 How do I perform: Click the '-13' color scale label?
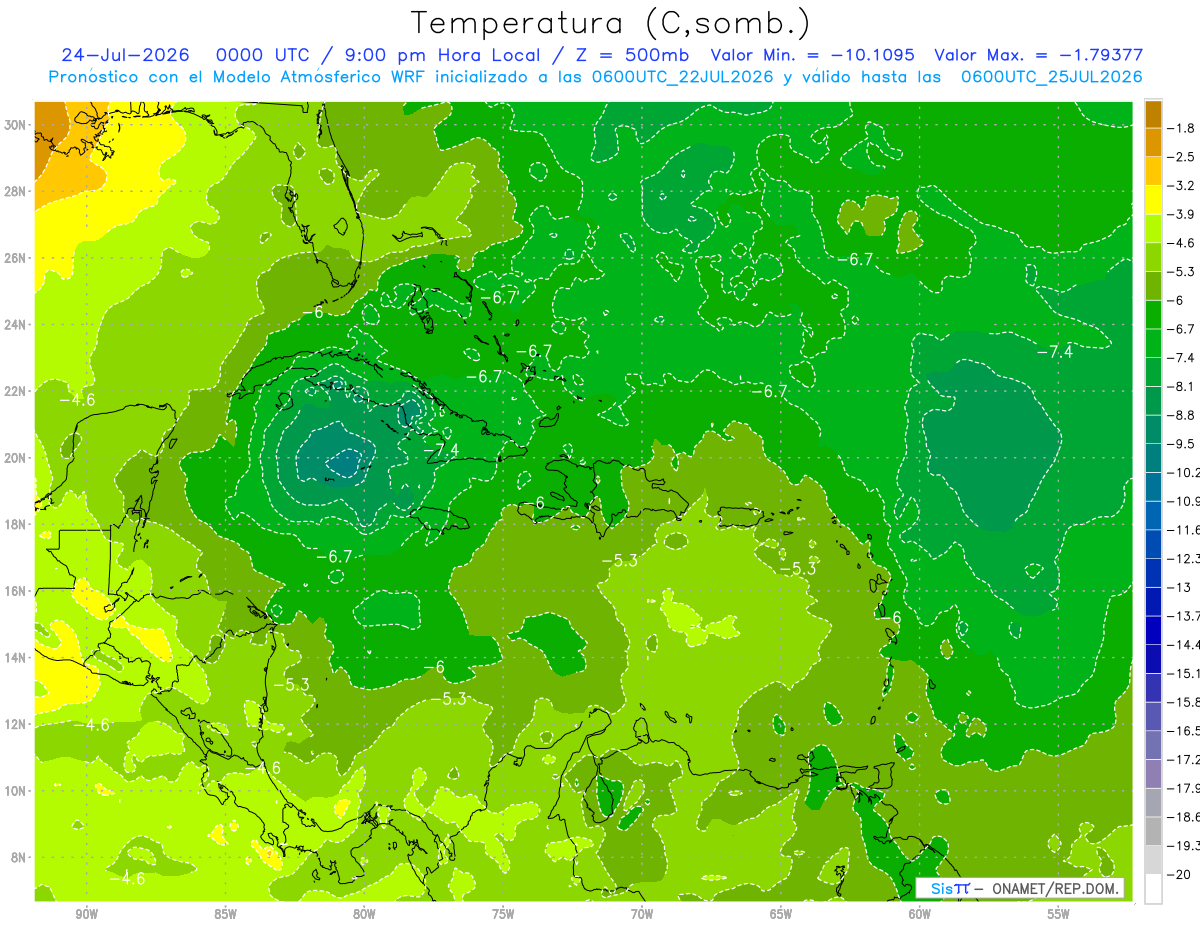1180,587
